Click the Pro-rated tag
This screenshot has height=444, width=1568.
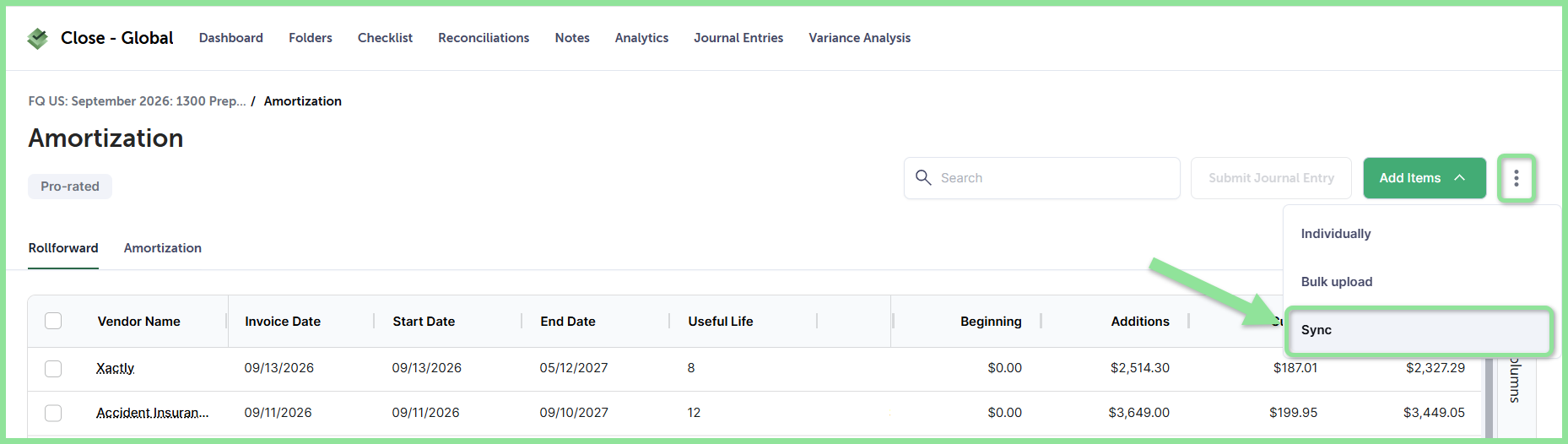tap(70, 187)
